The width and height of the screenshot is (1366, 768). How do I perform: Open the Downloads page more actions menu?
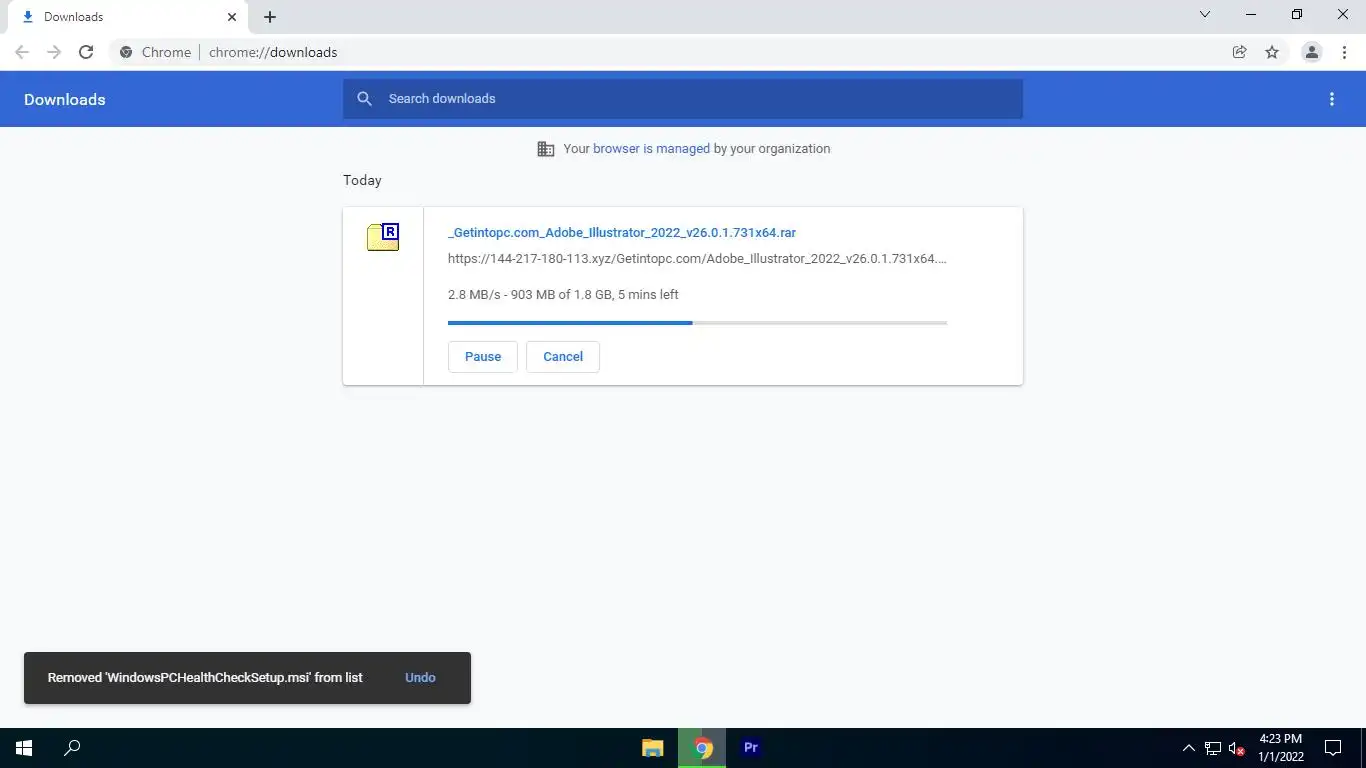[x=1332, y=99]
